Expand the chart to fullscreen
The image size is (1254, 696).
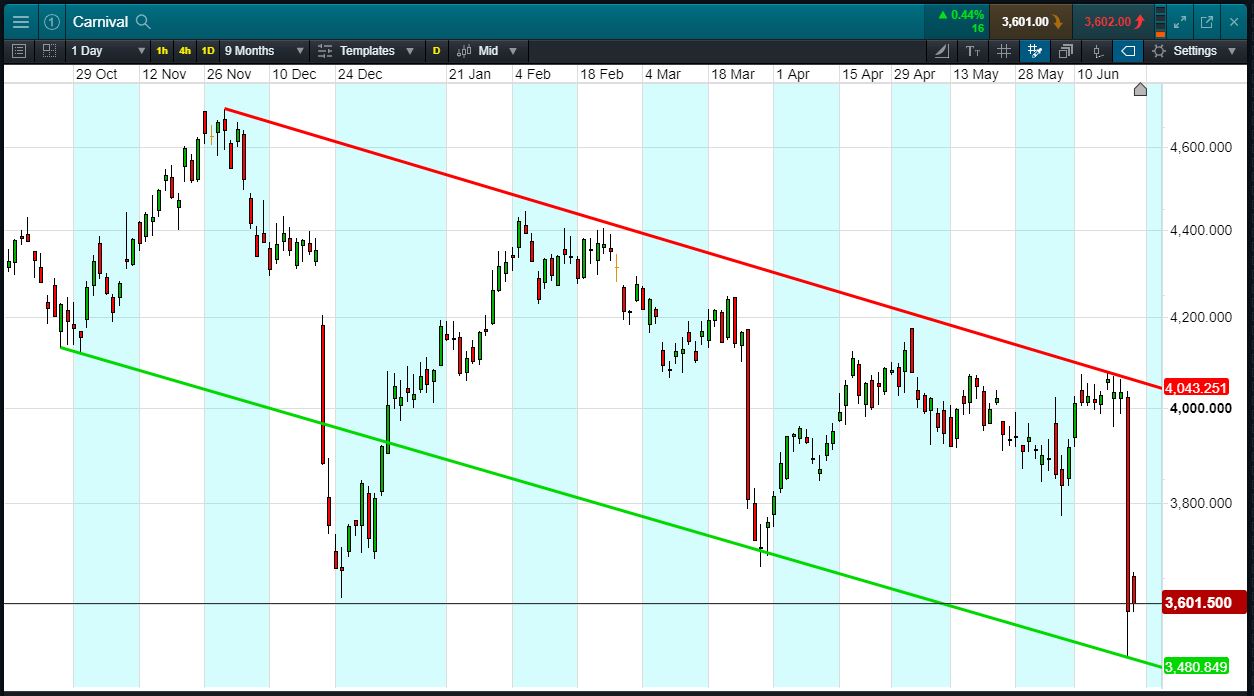pyautogui.click(x=1181, y=21)
